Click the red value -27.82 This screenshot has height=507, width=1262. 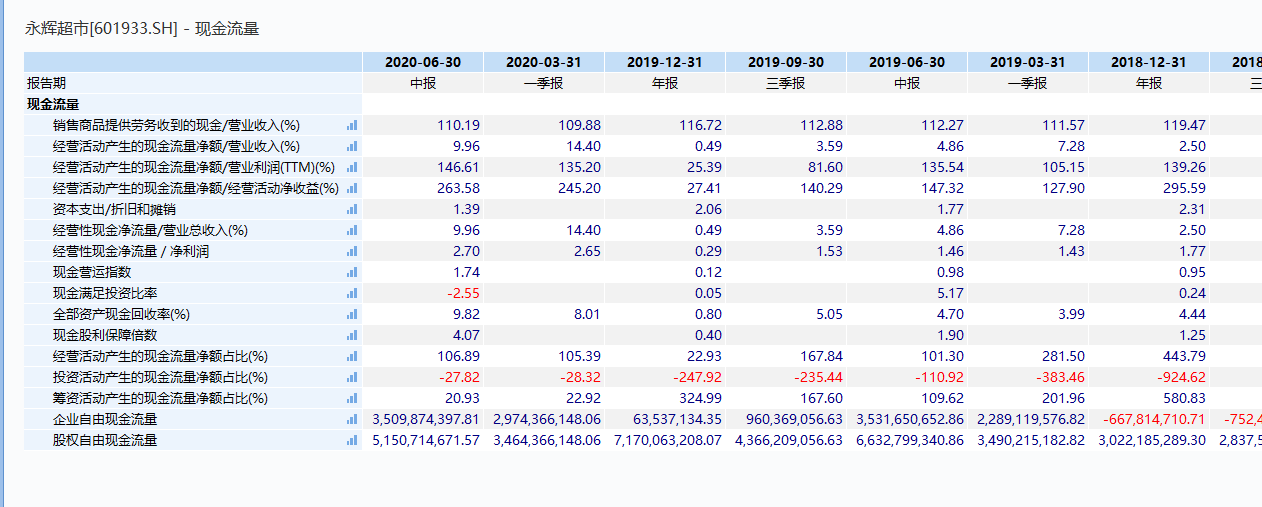[460, 377]
